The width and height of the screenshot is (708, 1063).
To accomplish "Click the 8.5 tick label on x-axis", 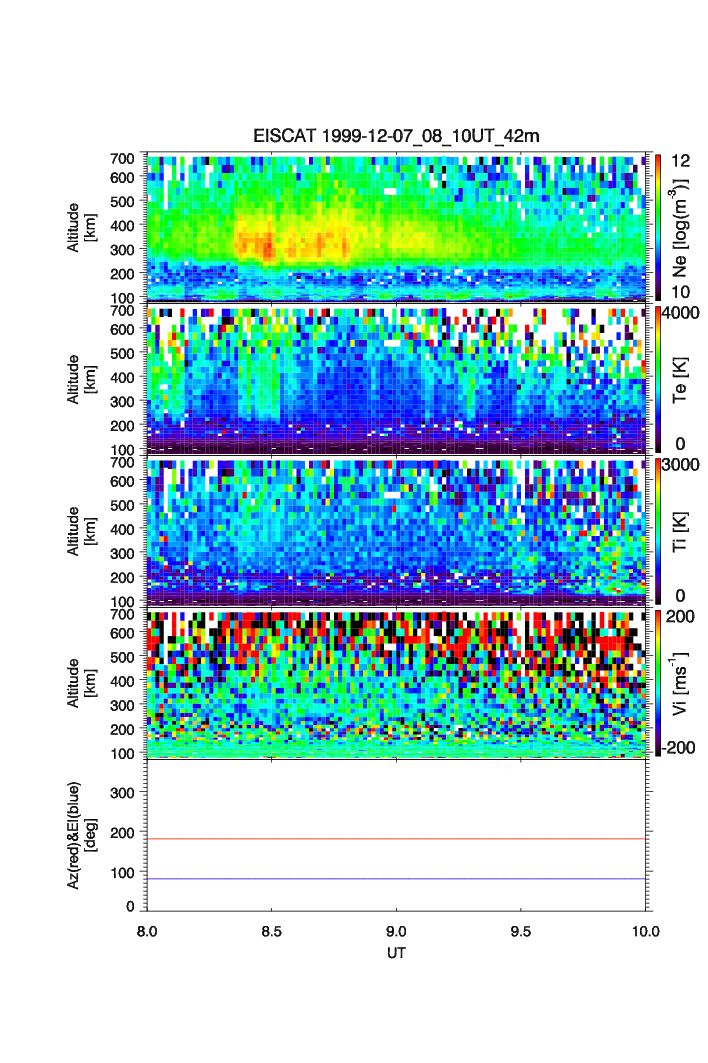I will (272, 930).
